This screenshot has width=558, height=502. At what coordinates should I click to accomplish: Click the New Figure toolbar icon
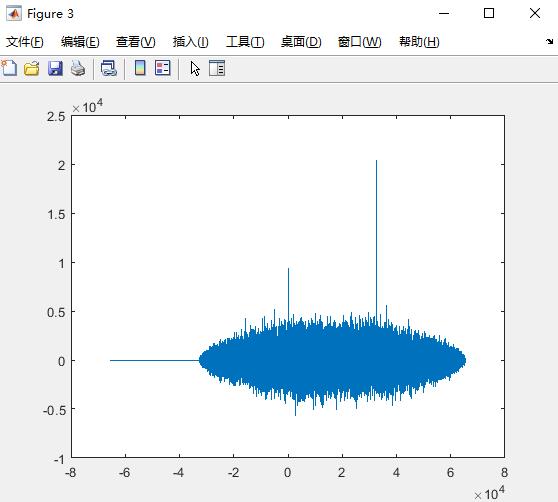pyautogui.click(x=9, y=68)
